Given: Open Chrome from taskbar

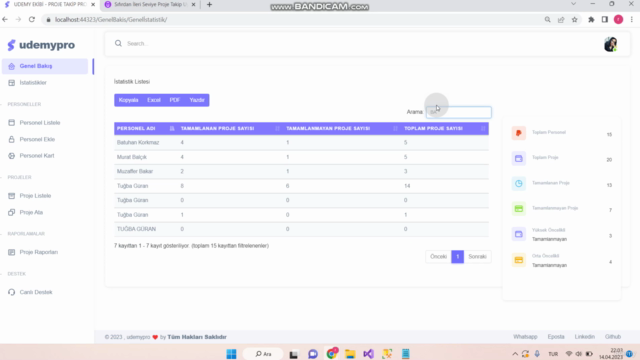Looking at the screenshot, I should [x=332, y=353].
